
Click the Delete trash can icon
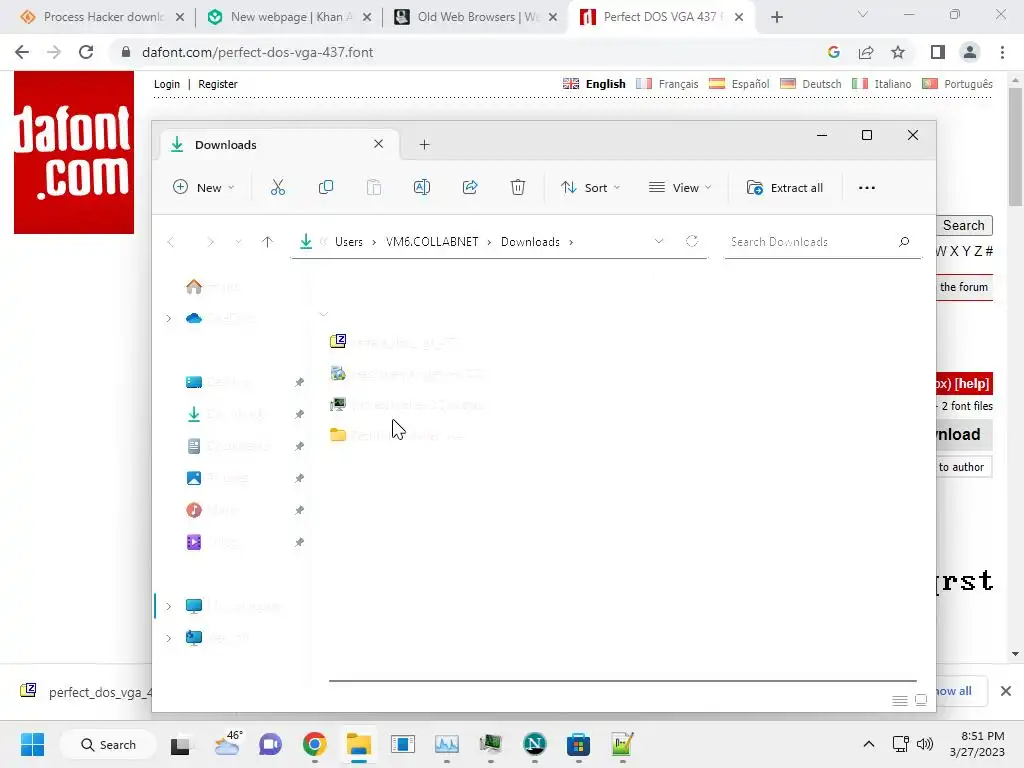pyautogui.click(x=517, y=187)
